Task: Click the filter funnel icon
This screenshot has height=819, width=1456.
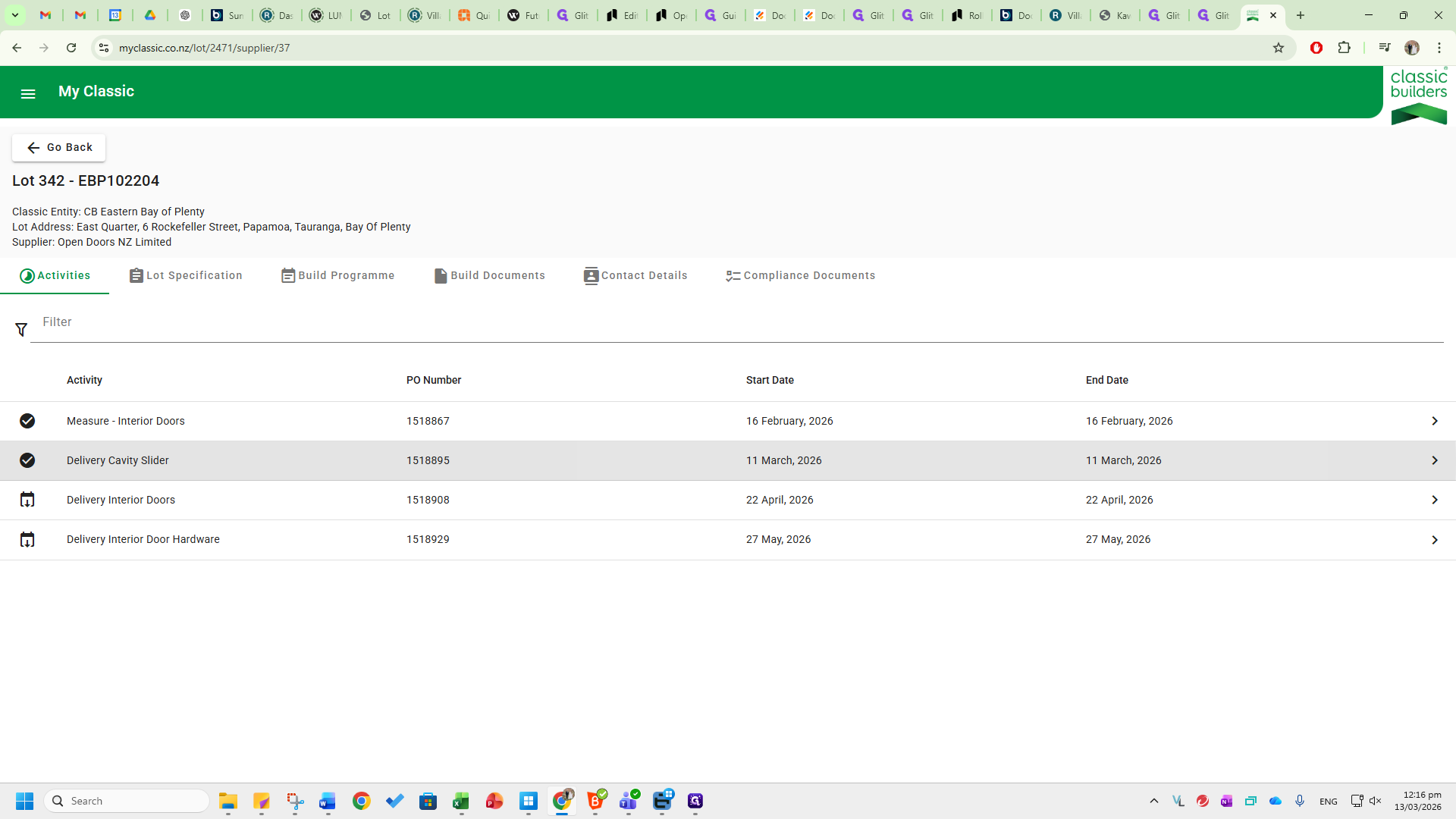Action: 21,329
